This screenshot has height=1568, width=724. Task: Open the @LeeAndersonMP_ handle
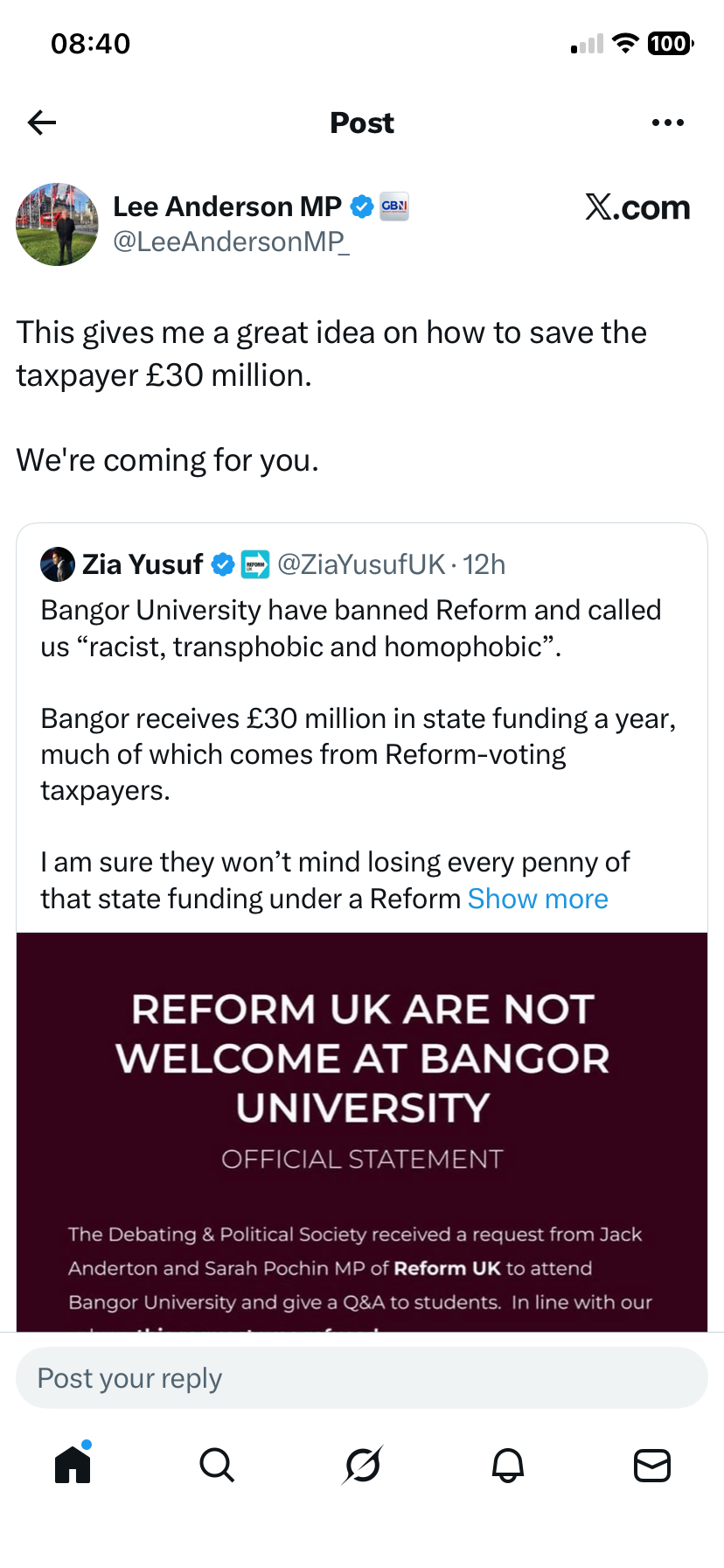(x=231, y=242)
